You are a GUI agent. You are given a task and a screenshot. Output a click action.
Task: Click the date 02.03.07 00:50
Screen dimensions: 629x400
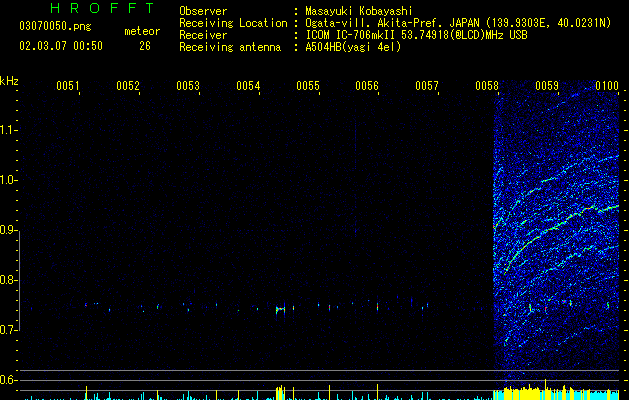(61, 46)
